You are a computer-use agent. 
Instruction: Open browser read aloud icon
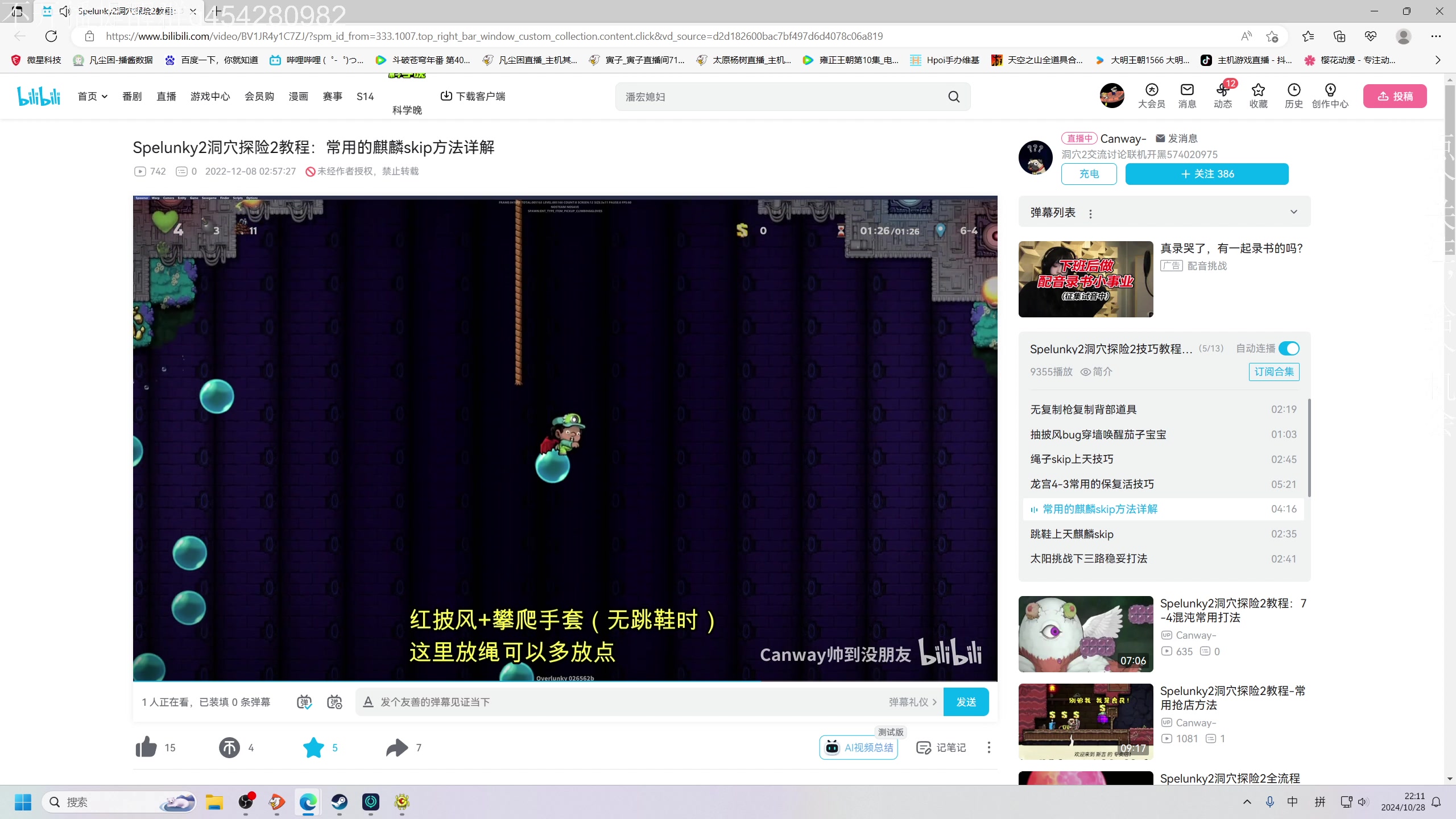(x=1246, y=36)
